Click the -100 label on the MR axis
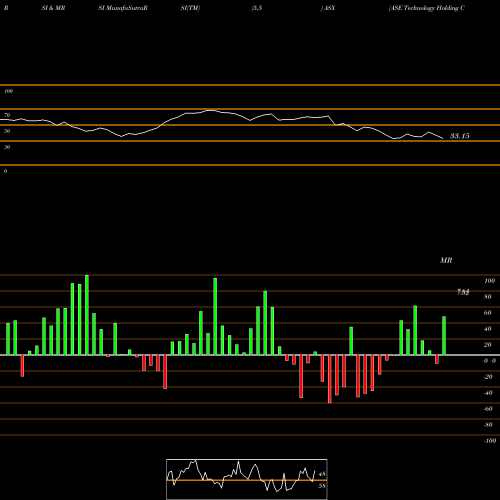 pyautogui.click(x=490, y=441)
